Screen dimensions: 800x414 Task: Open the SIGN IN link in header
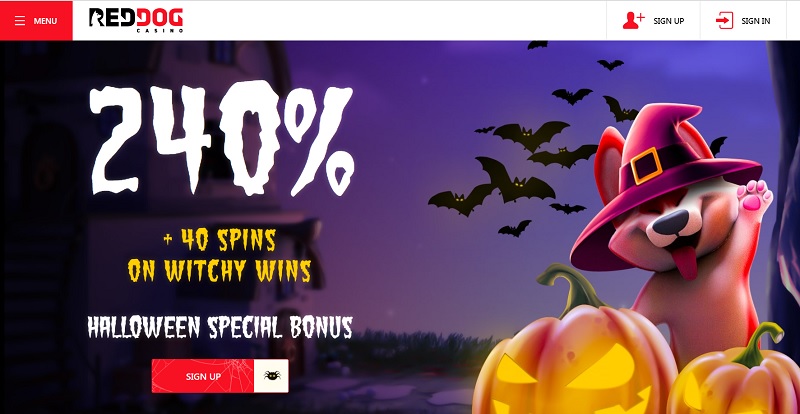756,21
